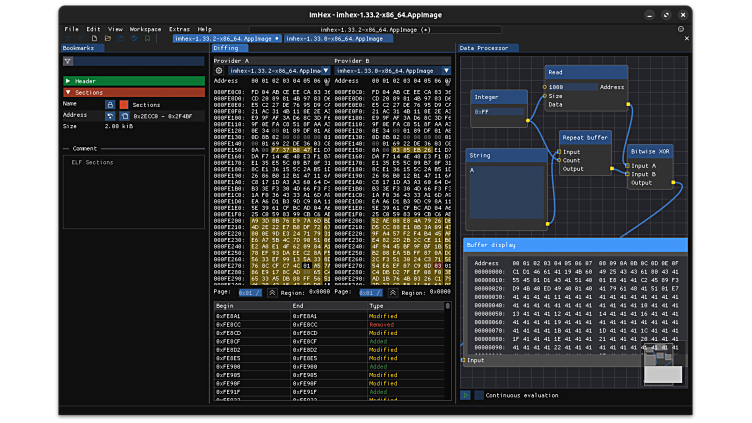Click the jump-to-address icon in Address row
The image size is (752, 423).
tap(110, 116)
